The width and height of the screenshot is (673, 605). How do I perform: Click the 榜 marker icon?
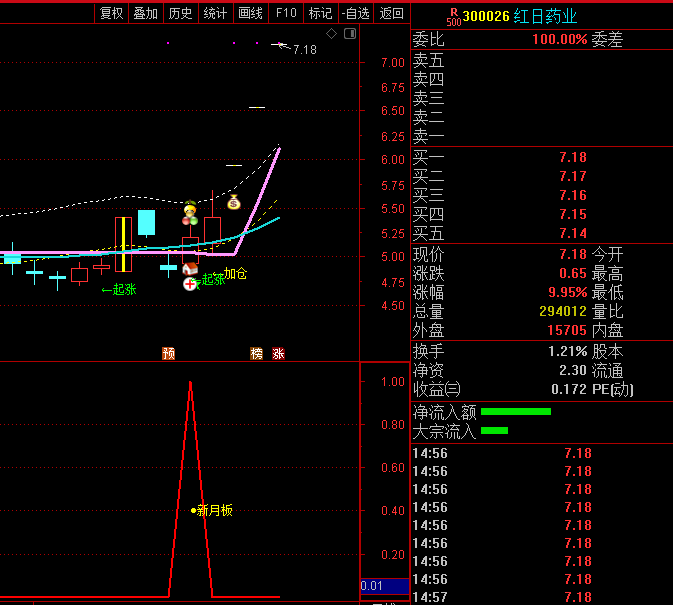click(256, 353)
